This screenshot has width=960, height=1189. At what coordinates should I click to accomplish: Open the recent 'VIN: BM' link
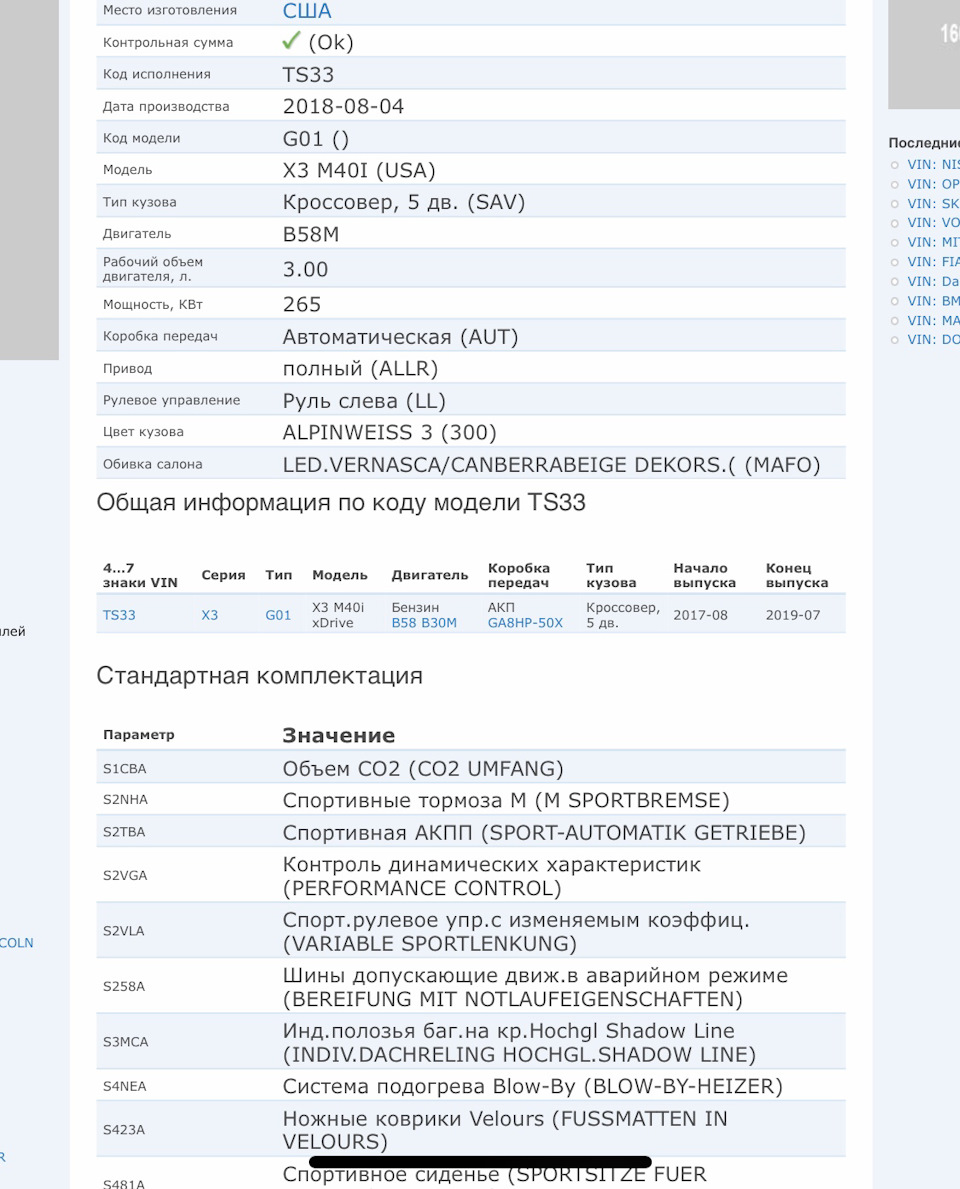point(933,301)
